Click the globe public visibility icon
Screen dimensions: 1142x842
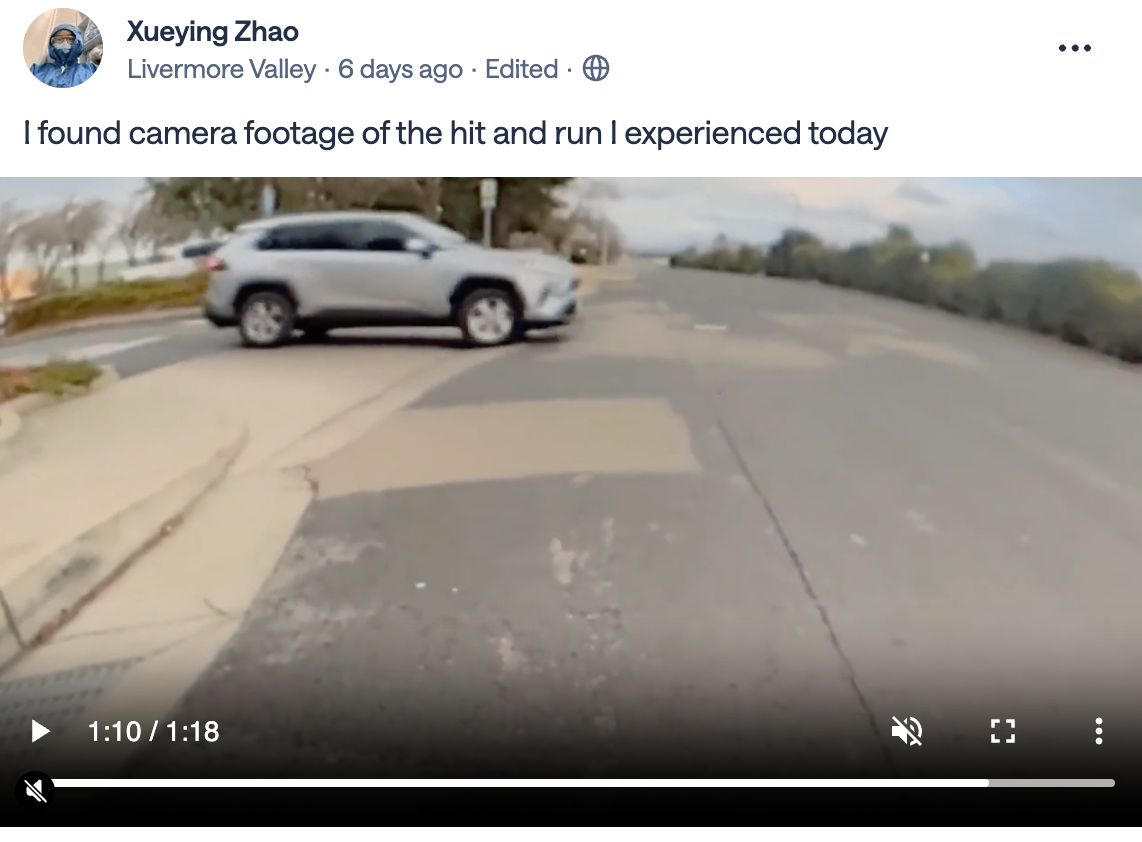596,69
